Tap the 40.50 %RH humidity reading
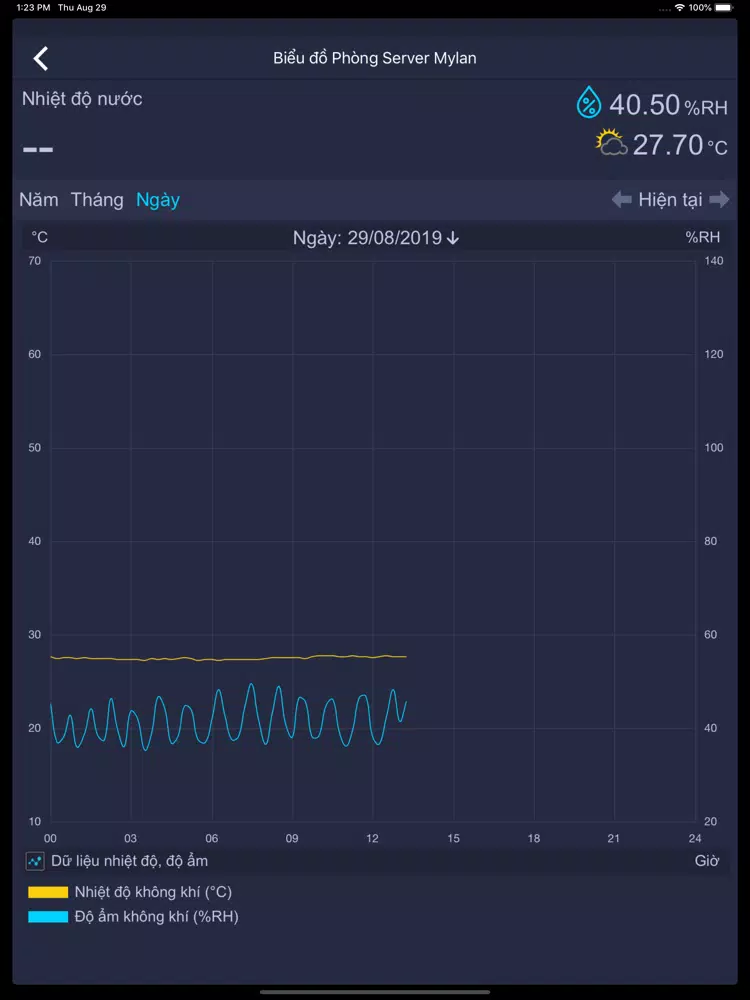Viewport: 750px width, 1000px height. click(668, 105)
